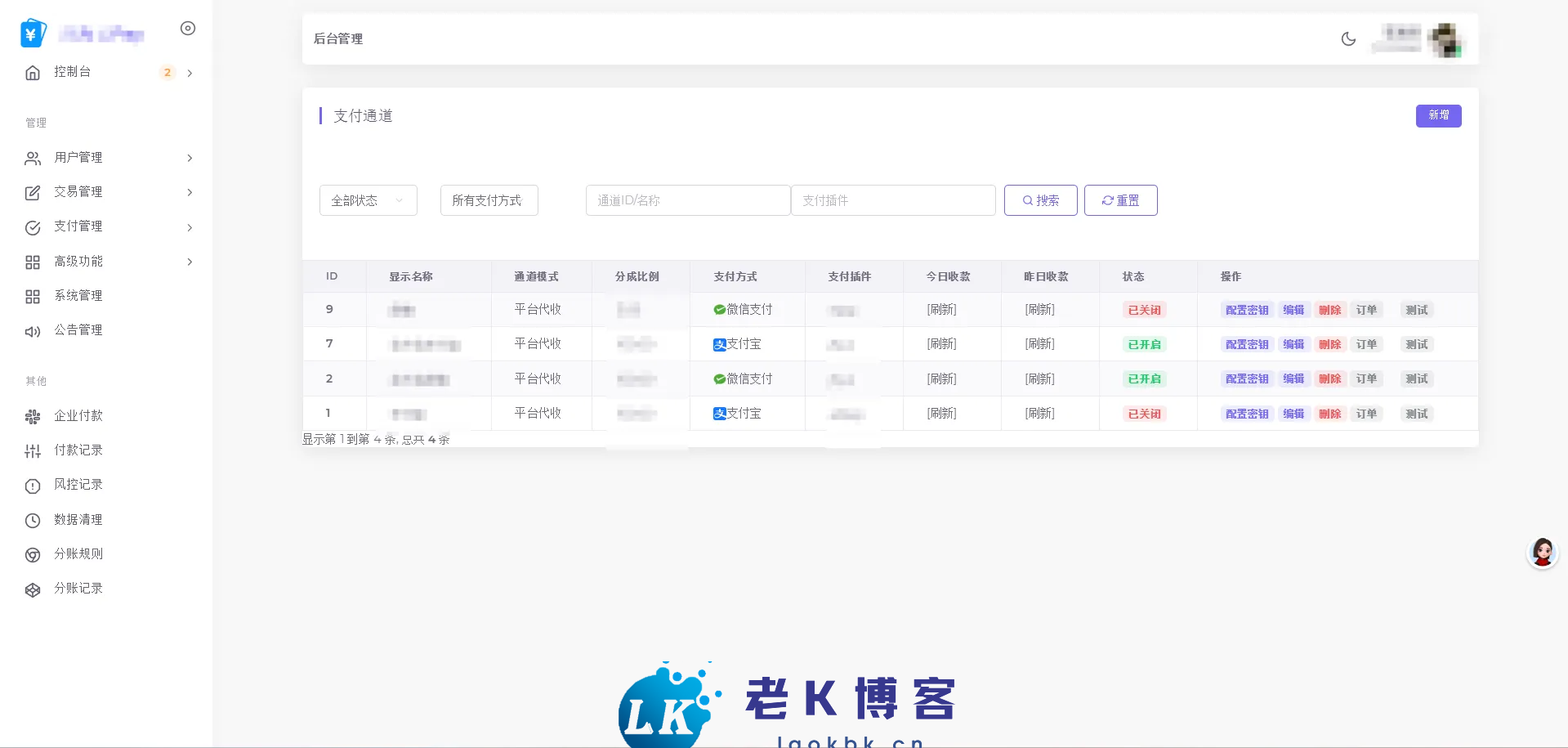Expand the 用户管理 menu
The image size is (1568, 748).
[x=78, y=158]
